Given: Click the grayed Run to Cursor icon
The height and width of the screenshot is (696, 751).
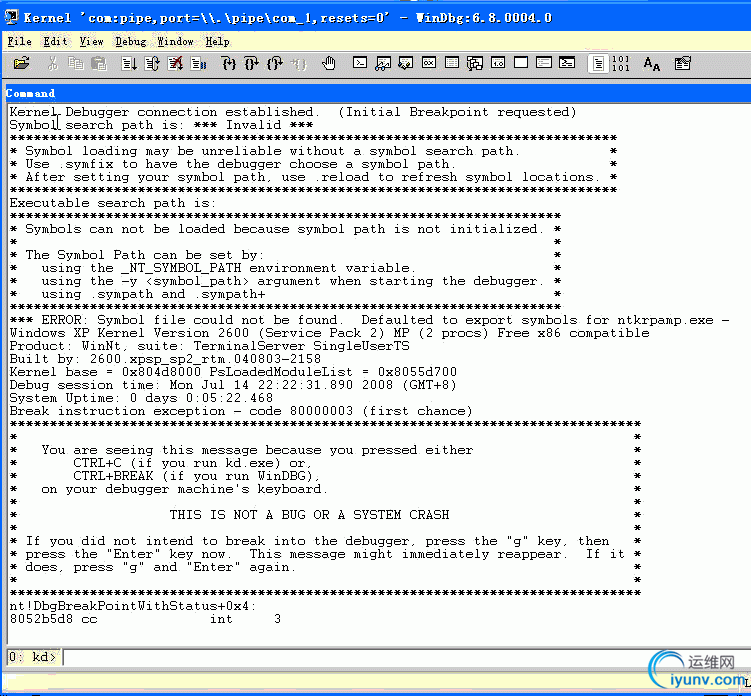Looking at the screenshot, I should click(298, 63).
